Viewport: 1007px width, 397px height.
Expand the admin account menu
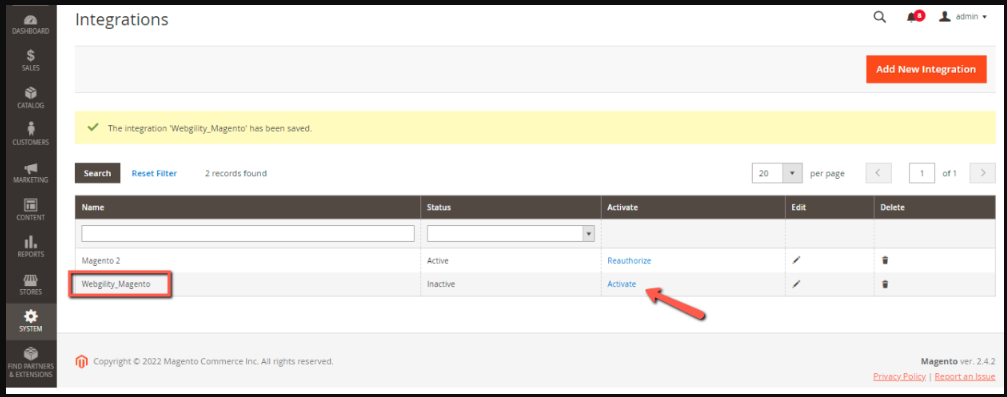(963, 17)
